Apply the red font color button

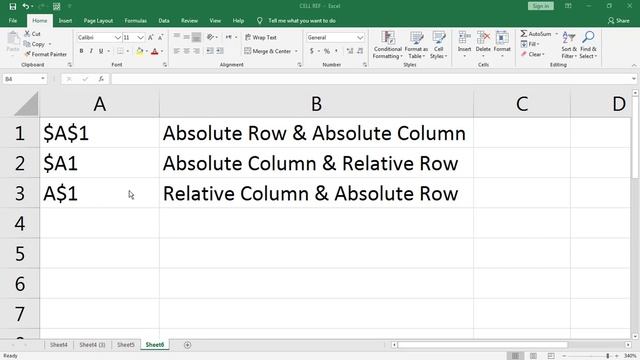155,51
